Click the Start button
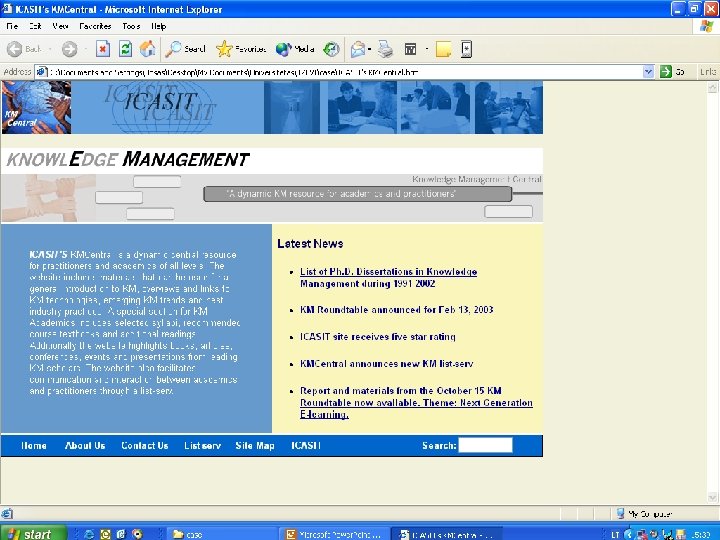This screenshot has width=720, height=540. pos(33,533)
